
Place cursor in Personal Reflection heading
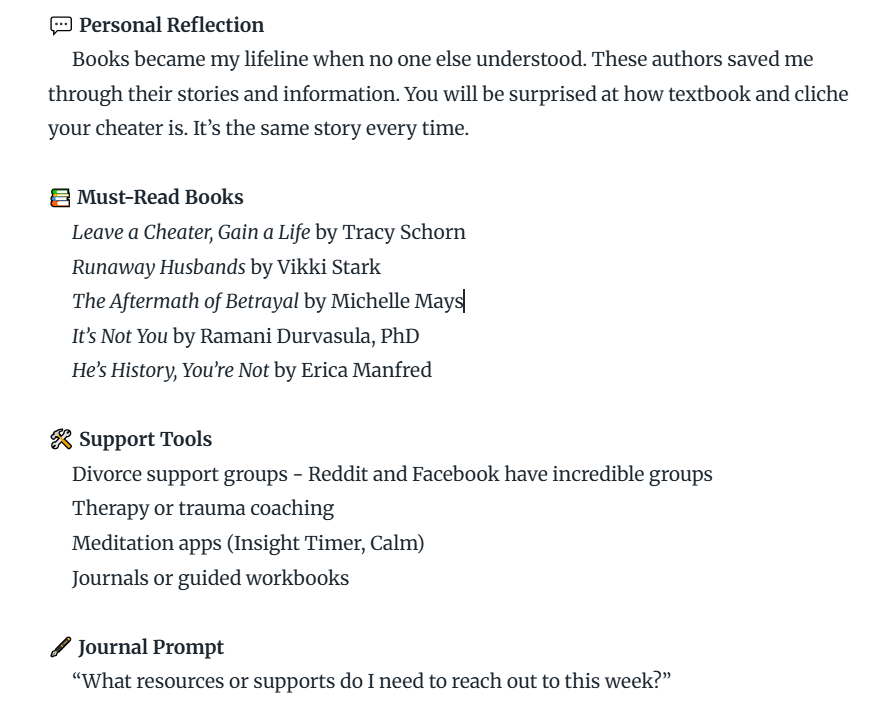point(171,26)
